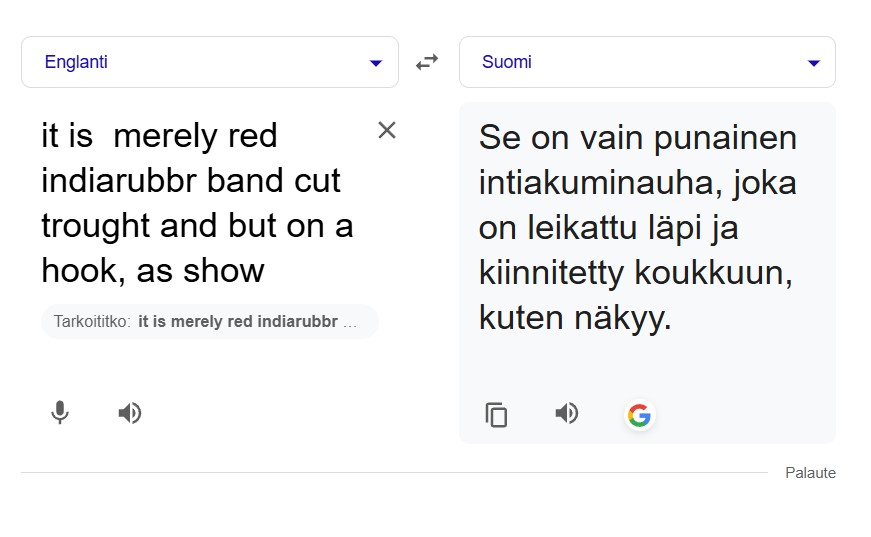Open target language selector labeled Suomi

(507, 62)
